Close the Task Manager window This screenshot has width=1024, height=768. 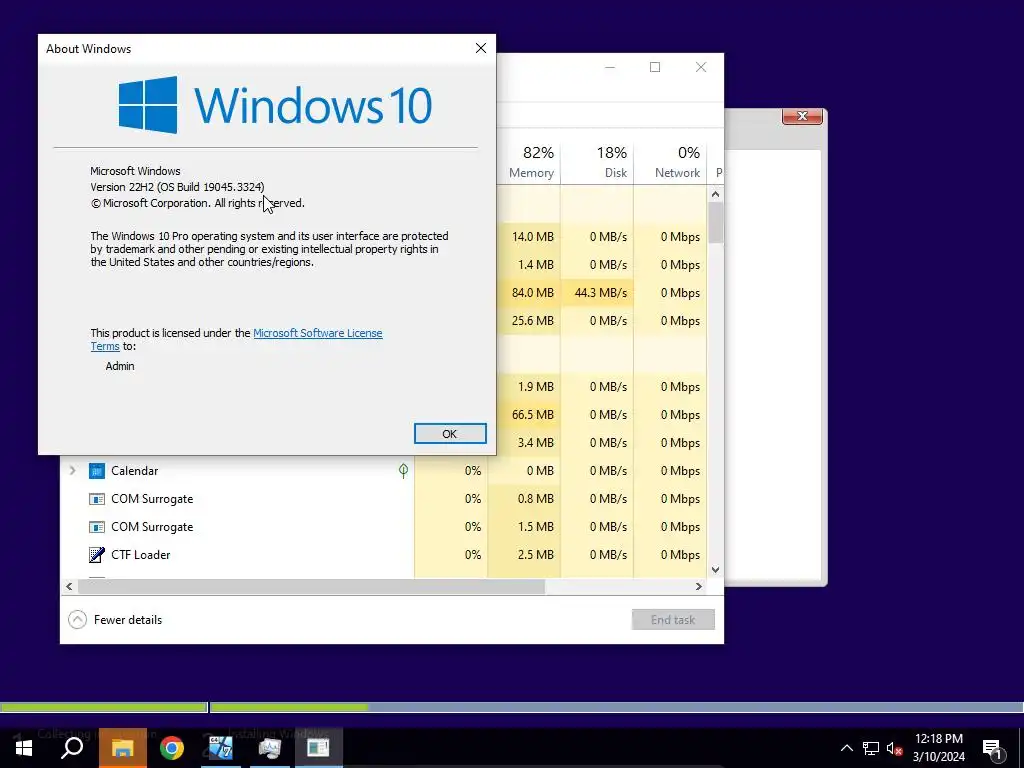click(x=701, y=67)
